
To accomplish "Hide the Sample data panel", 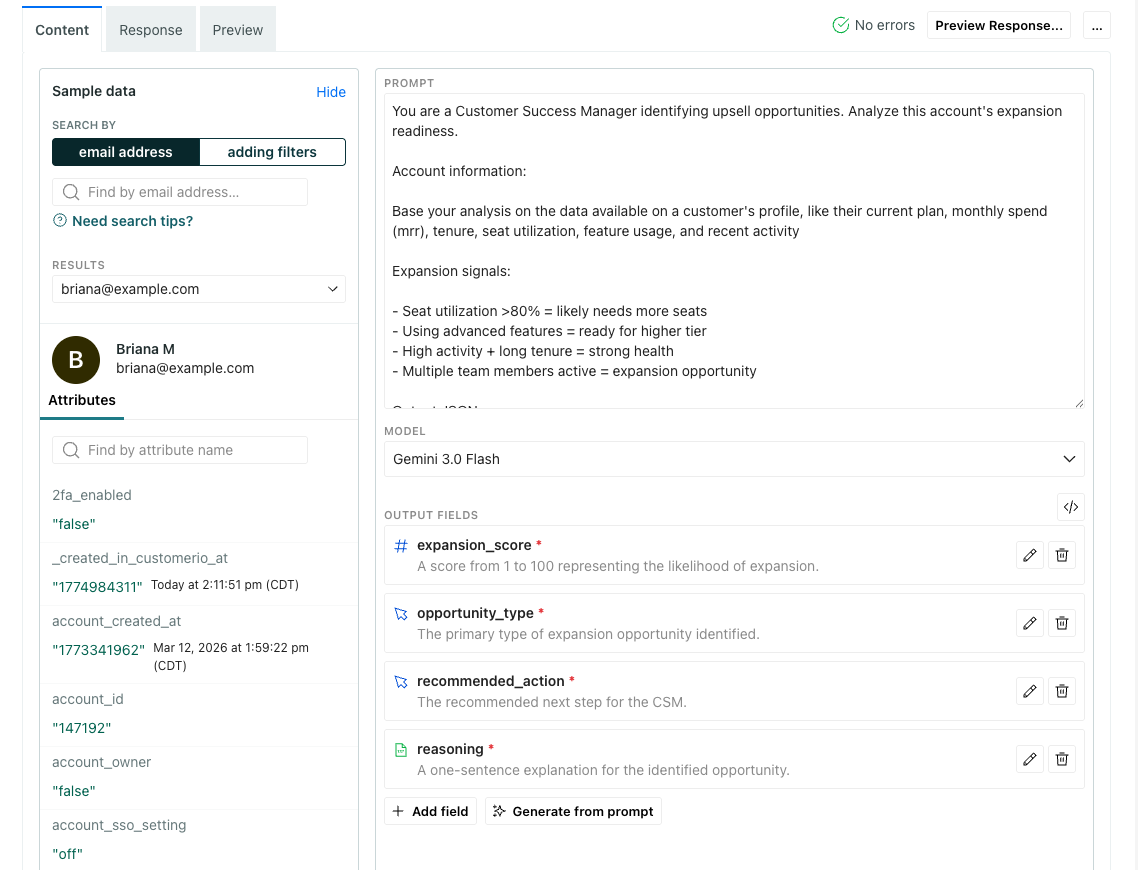I will [331, 91].
